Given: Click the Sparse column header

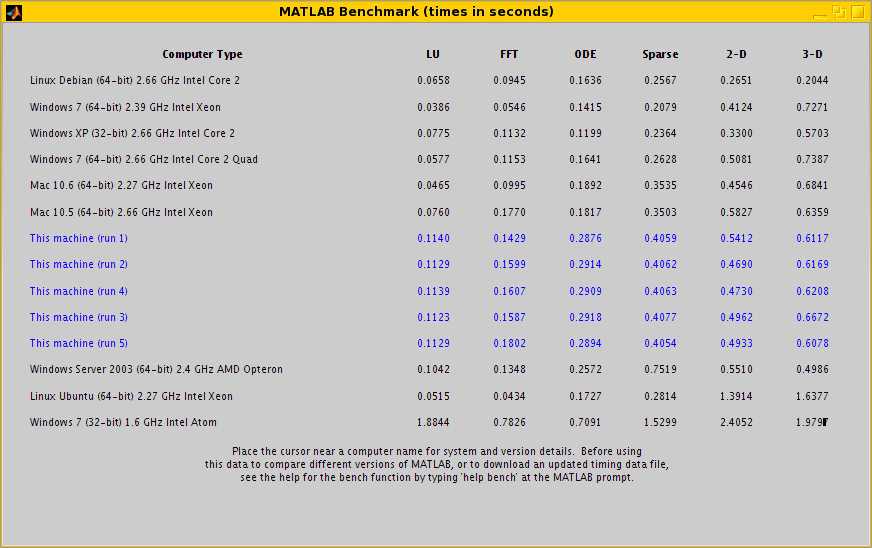Looking at the screenshot, I should (x=660, y=54).
